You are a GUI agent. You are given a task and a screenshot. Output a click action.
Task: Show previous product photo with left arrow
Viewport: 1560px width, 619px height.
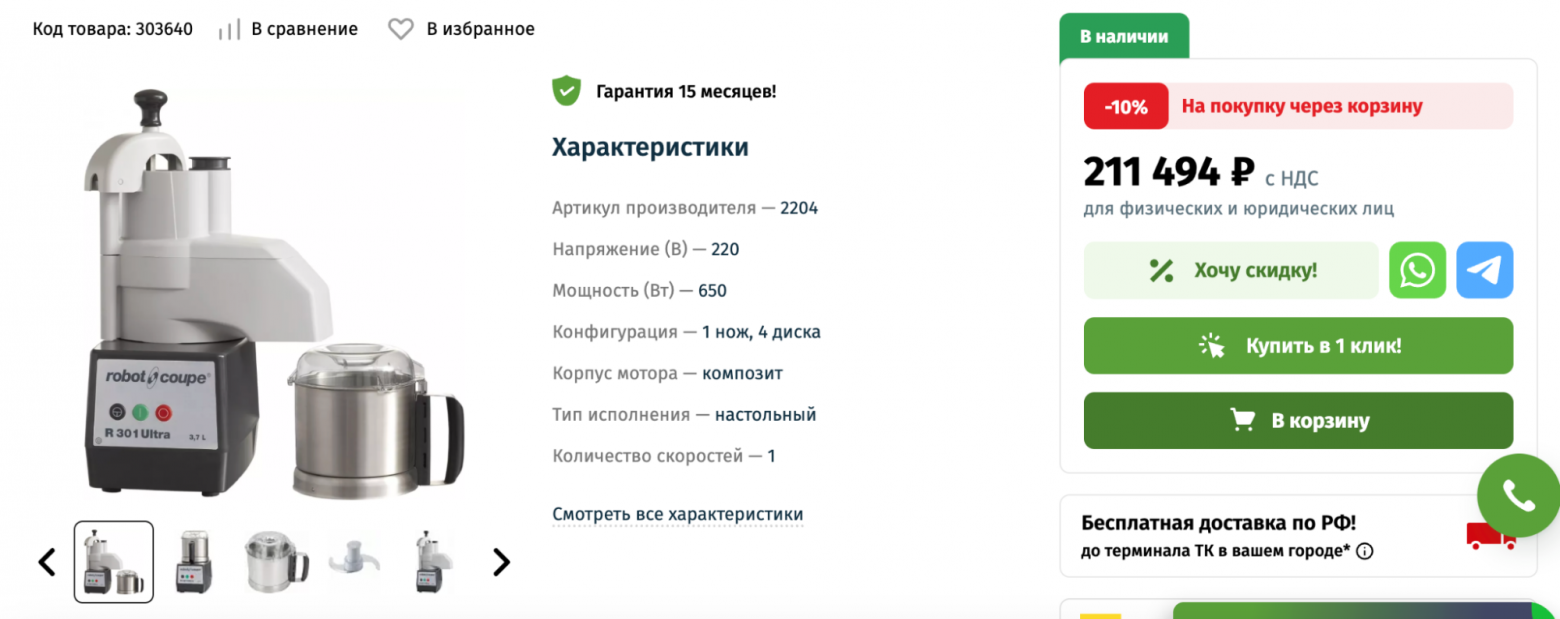pos(46,561)
